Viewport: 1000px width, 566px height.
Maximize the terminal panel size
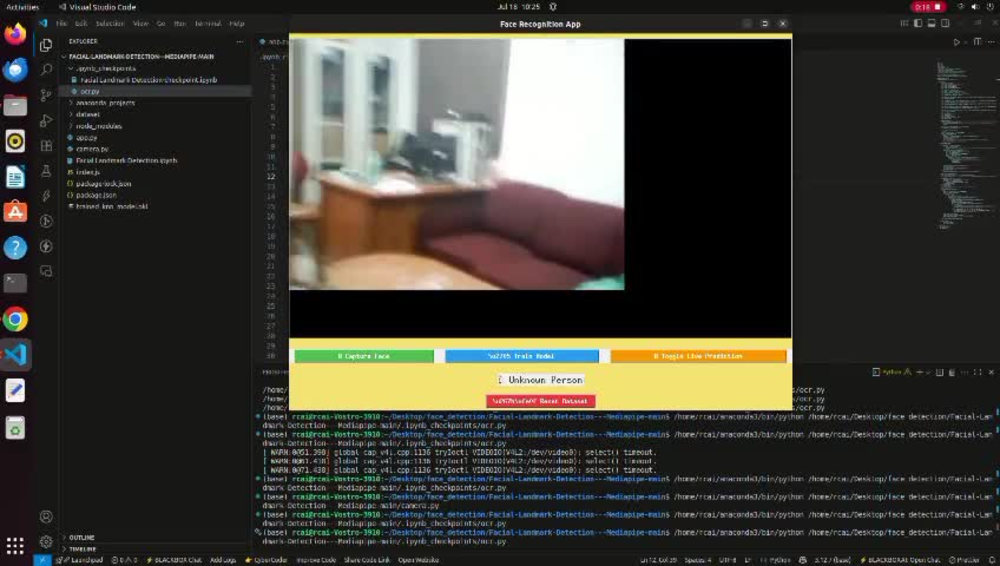[x=977, y=372]
